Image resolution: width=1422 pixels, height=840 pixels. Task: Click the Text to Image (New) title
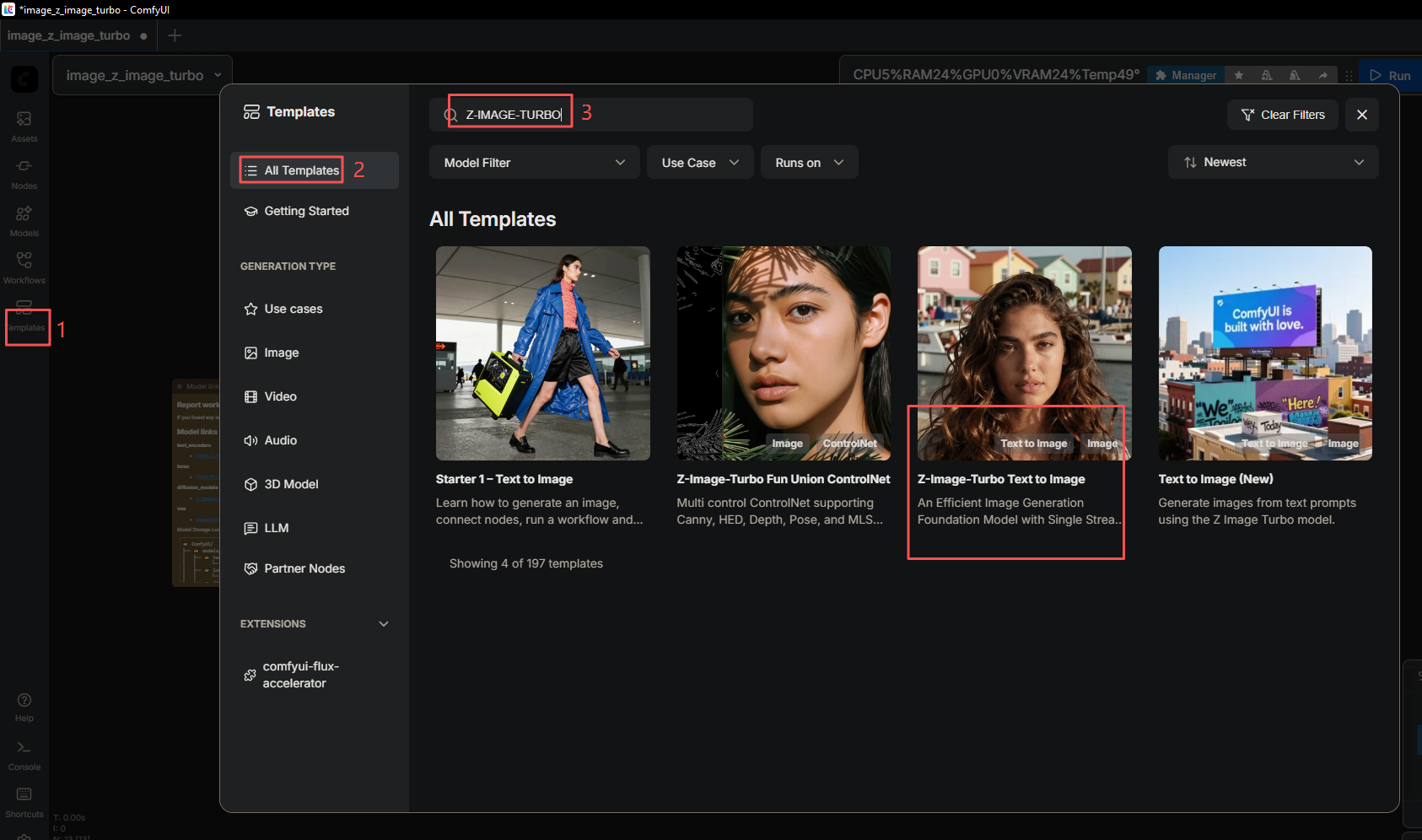click(x=1216, y=479)
